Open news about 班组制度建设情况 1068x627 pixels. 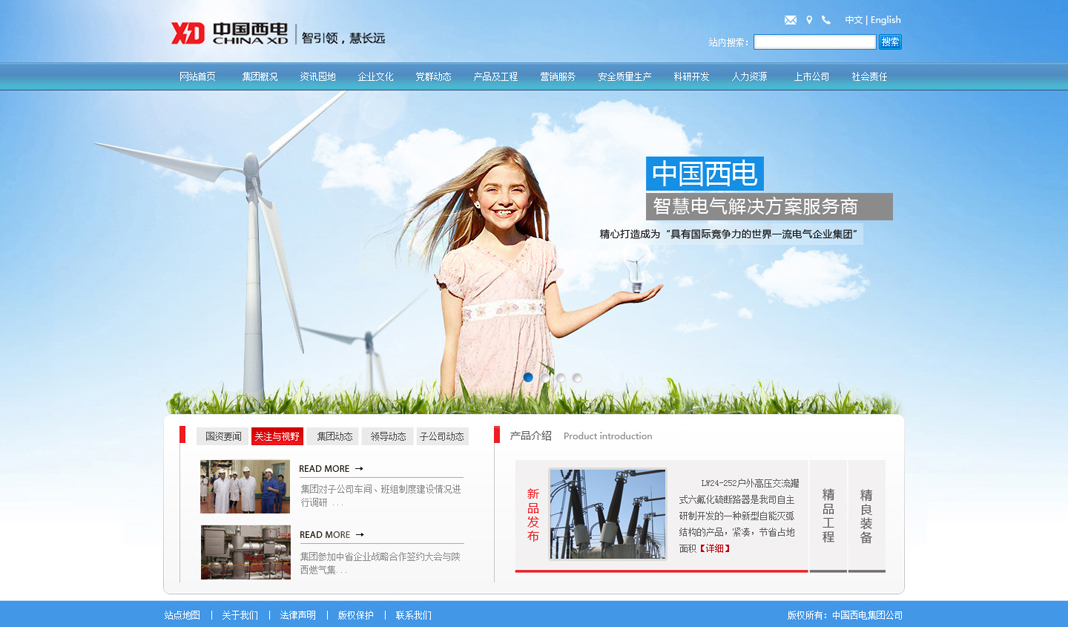[x=381, y=496]
